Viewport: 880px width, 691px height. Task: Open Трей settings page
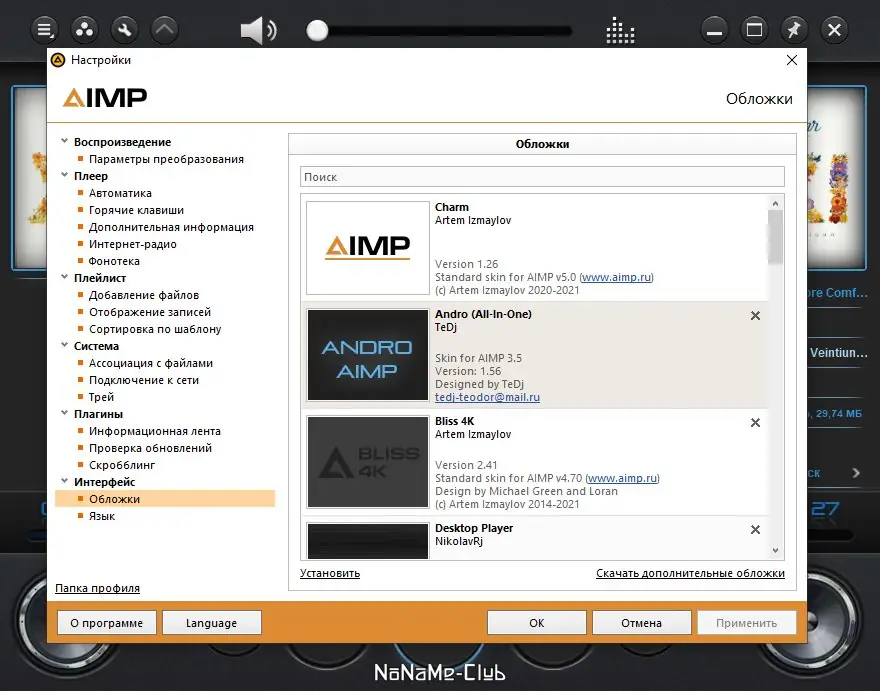101,397
